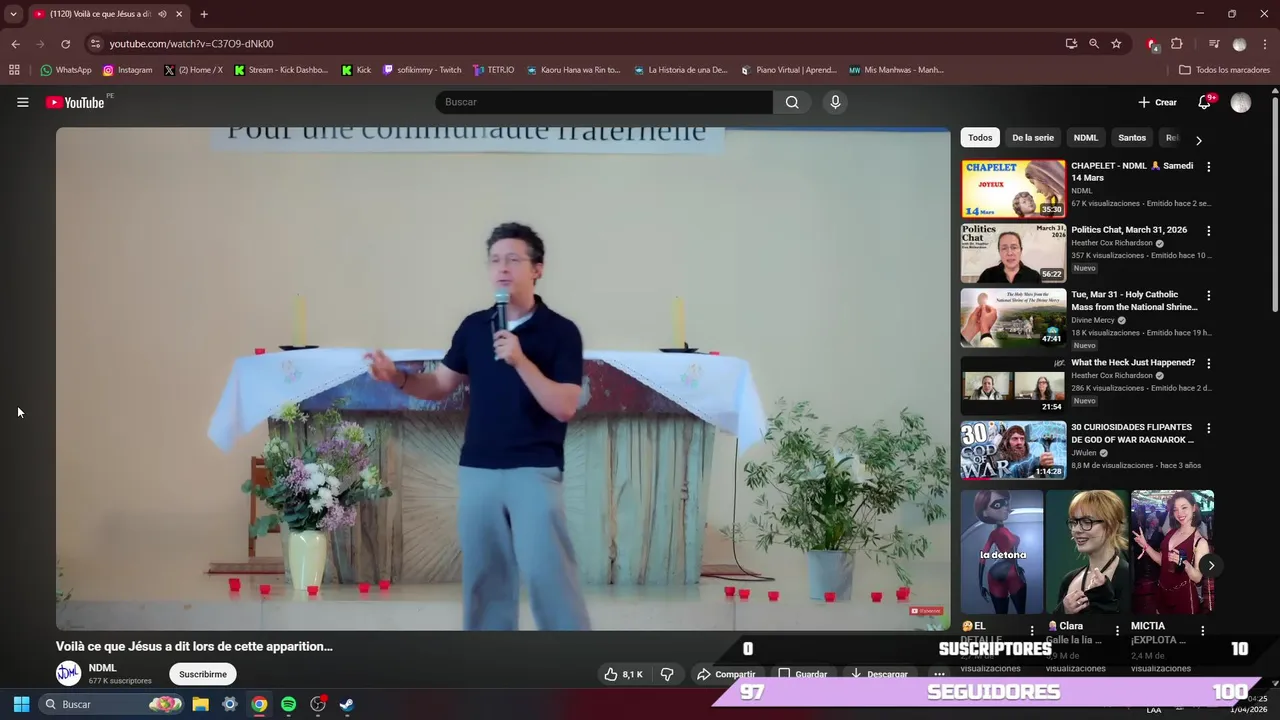Open the Clara short thumbnail

(x=1087, y=552)
